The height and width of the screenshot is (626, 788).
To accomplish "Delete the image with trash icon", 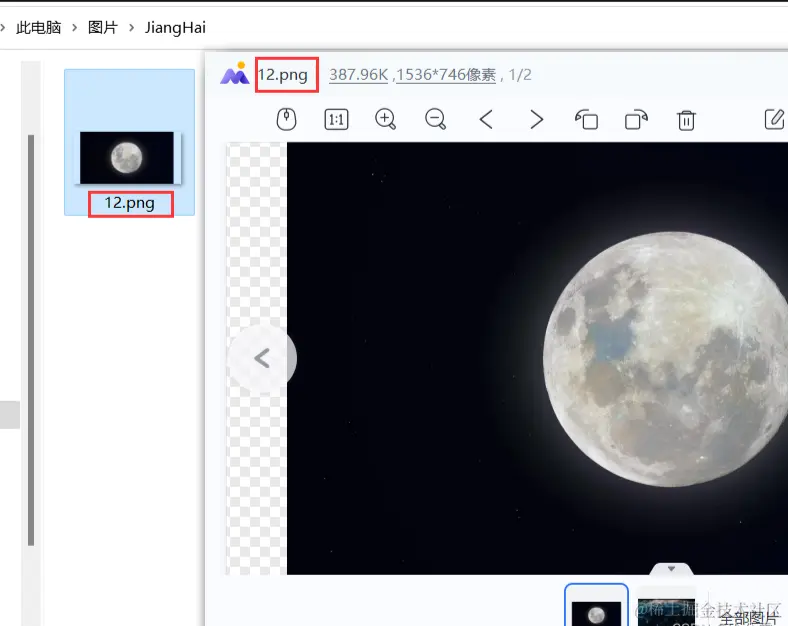I will (686, 120).
